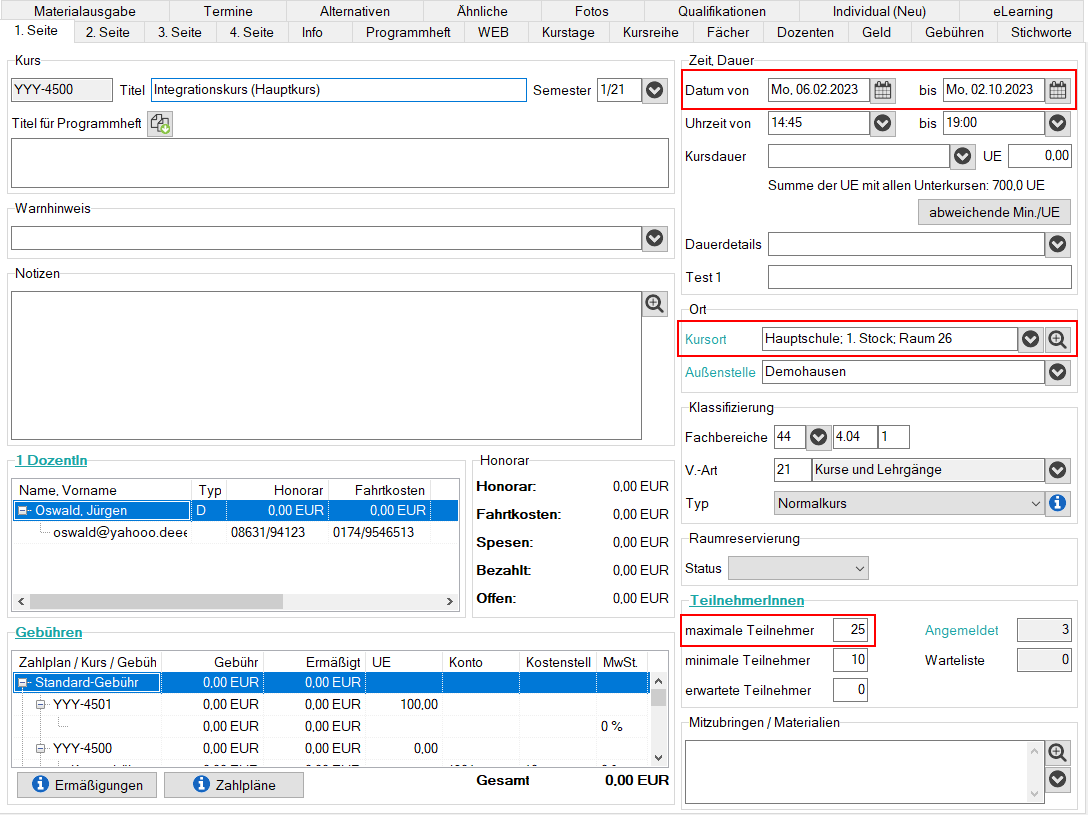Click the Außenstelle label link
Viewport: 1088px width, 815px height.
(x=720, y=372)
